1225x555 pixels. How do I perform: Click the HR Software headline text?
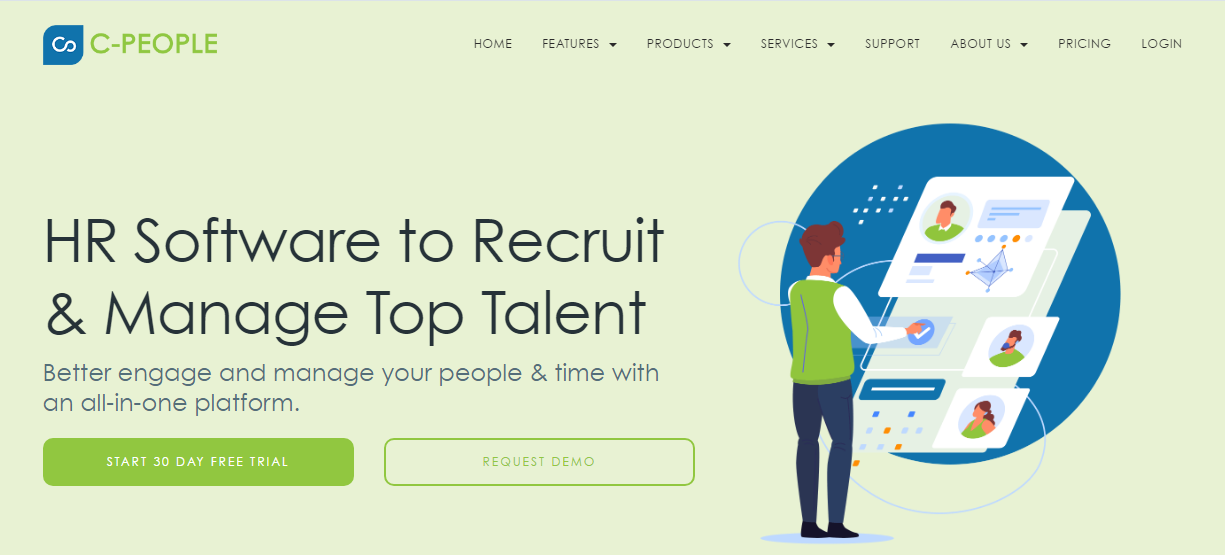click(x=354, y=277)
